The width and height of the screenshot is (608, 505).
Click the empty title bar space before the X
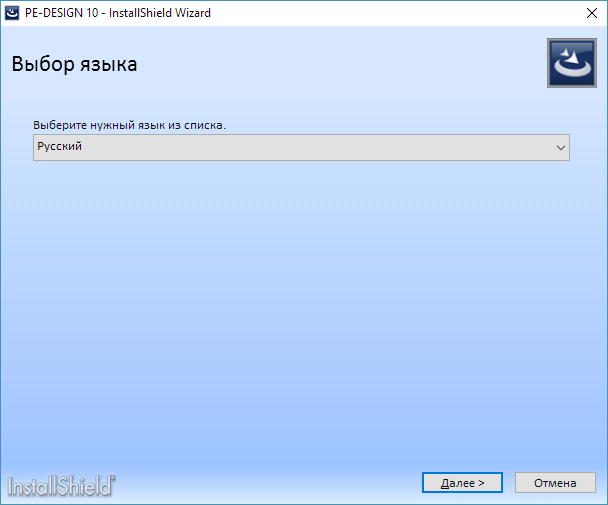tap(396, 13)
